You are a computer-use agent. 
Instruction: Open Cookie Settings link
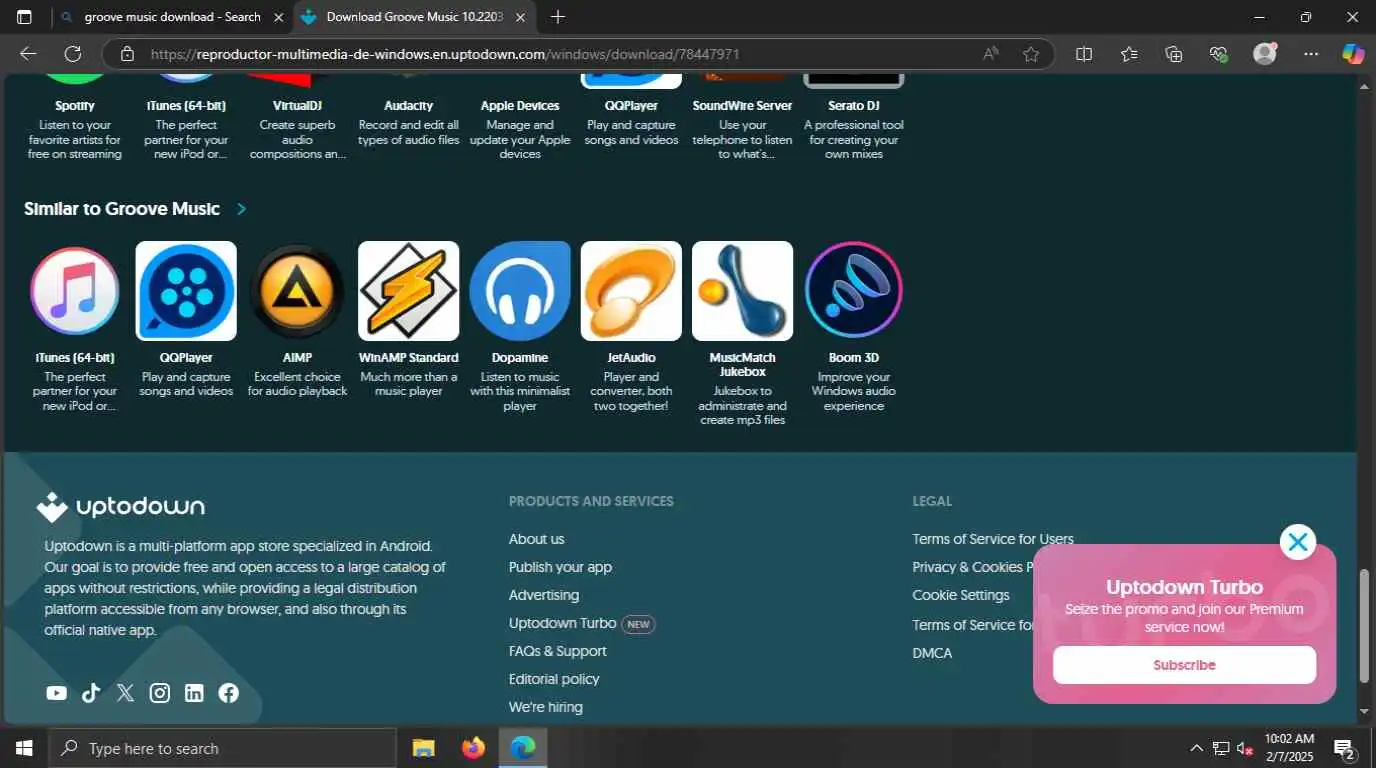[961, 595]
